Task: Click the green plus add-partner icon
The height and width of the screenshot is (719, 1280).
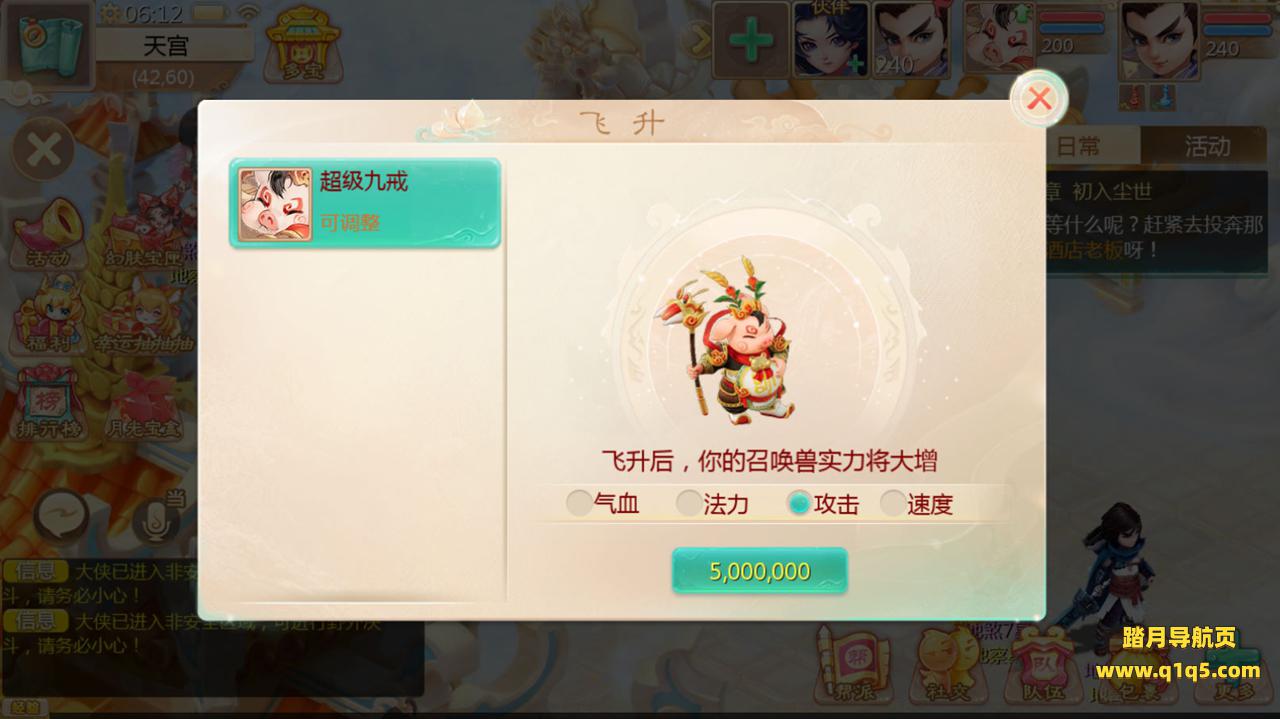Action: click(x=751, y=41)
